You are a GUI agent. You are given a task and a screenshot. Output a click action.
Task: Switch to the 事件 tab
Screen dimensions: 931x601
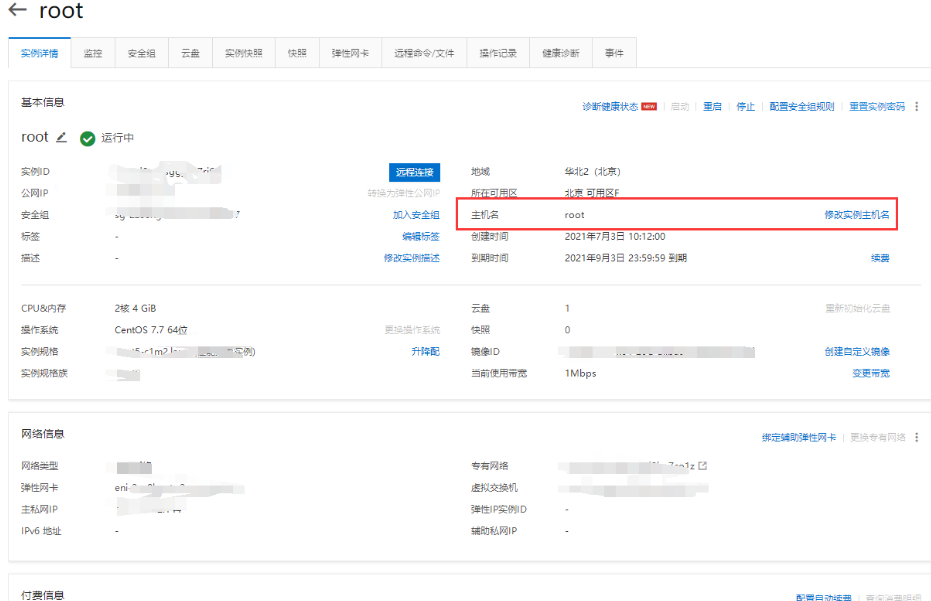(614, 53)
